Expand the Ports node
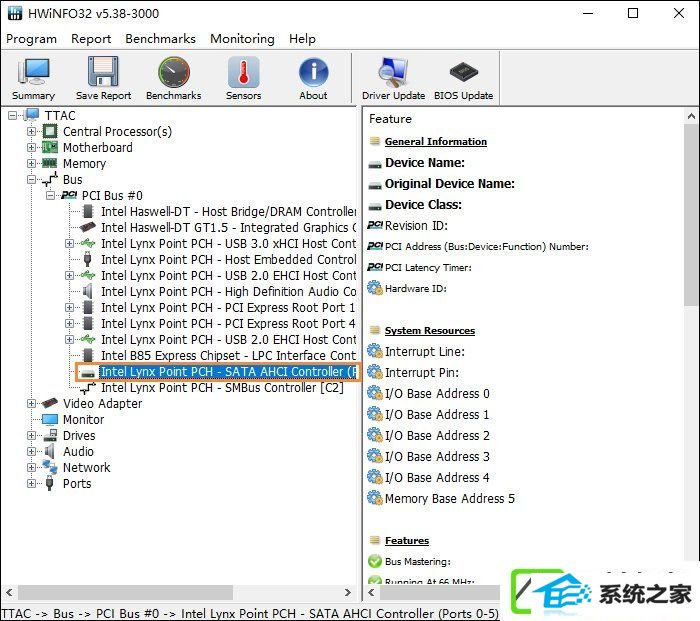This screenshot has height=621, width=700. (x=31, y=483)
